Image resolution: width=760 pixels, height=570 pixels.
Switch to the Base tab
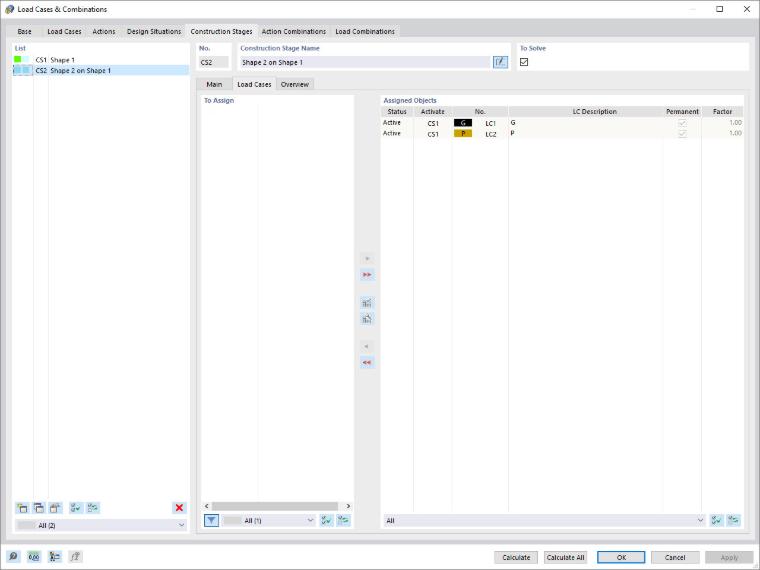(24, 32)
